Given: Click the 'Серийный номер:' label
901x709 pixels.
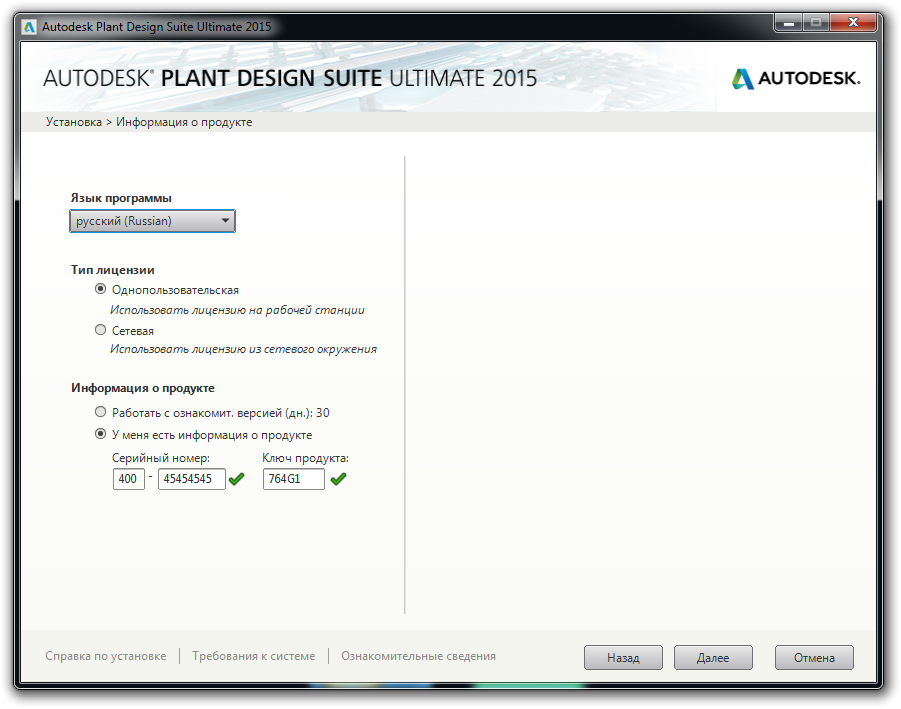Looking at the screenshot, I should 161,458.
